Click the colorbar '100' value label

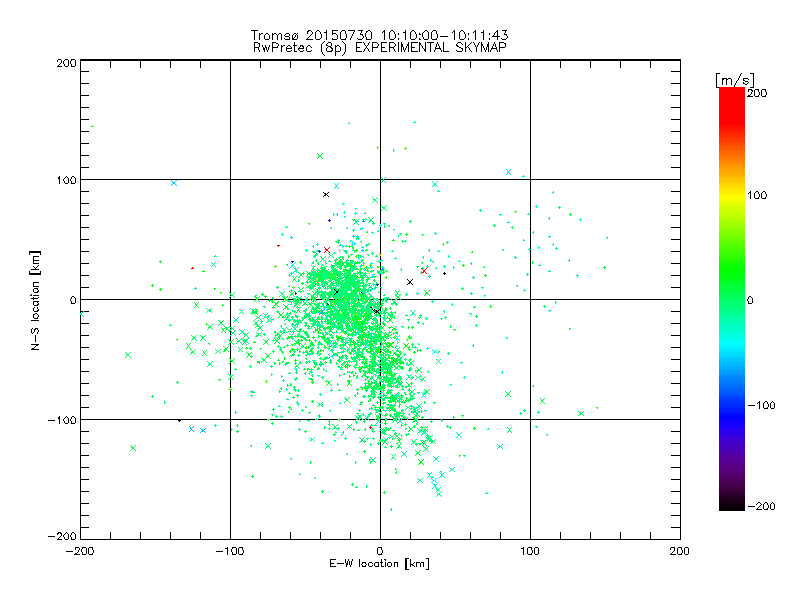pos(757,195)
